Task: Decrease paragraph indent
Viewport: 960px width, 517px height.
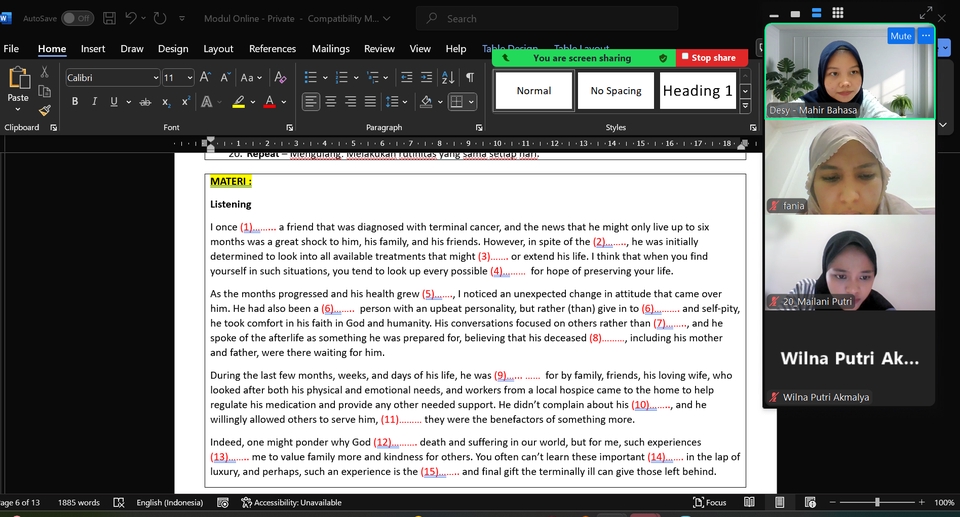Action: [407, 78]
